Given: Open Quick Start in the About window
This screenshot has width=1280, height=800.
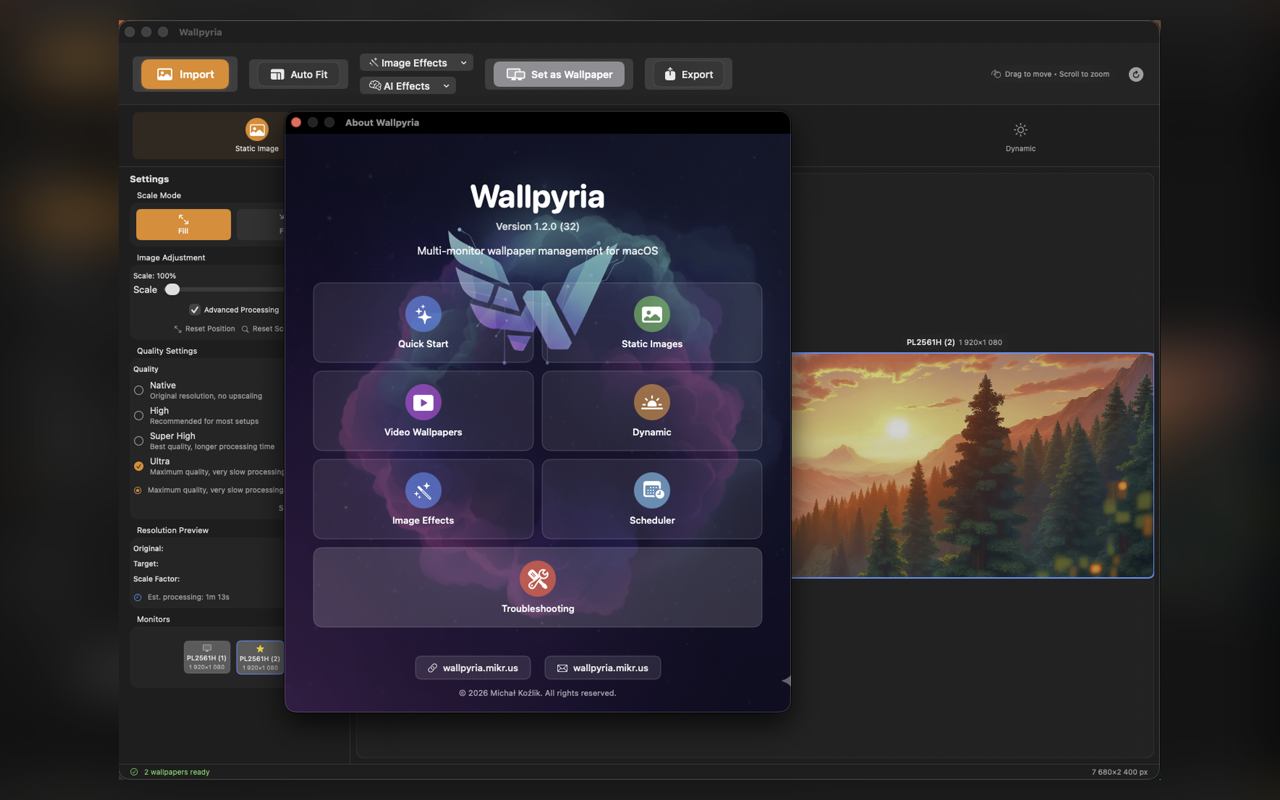Looking at the screenshot, I should [x=423, y=322].
